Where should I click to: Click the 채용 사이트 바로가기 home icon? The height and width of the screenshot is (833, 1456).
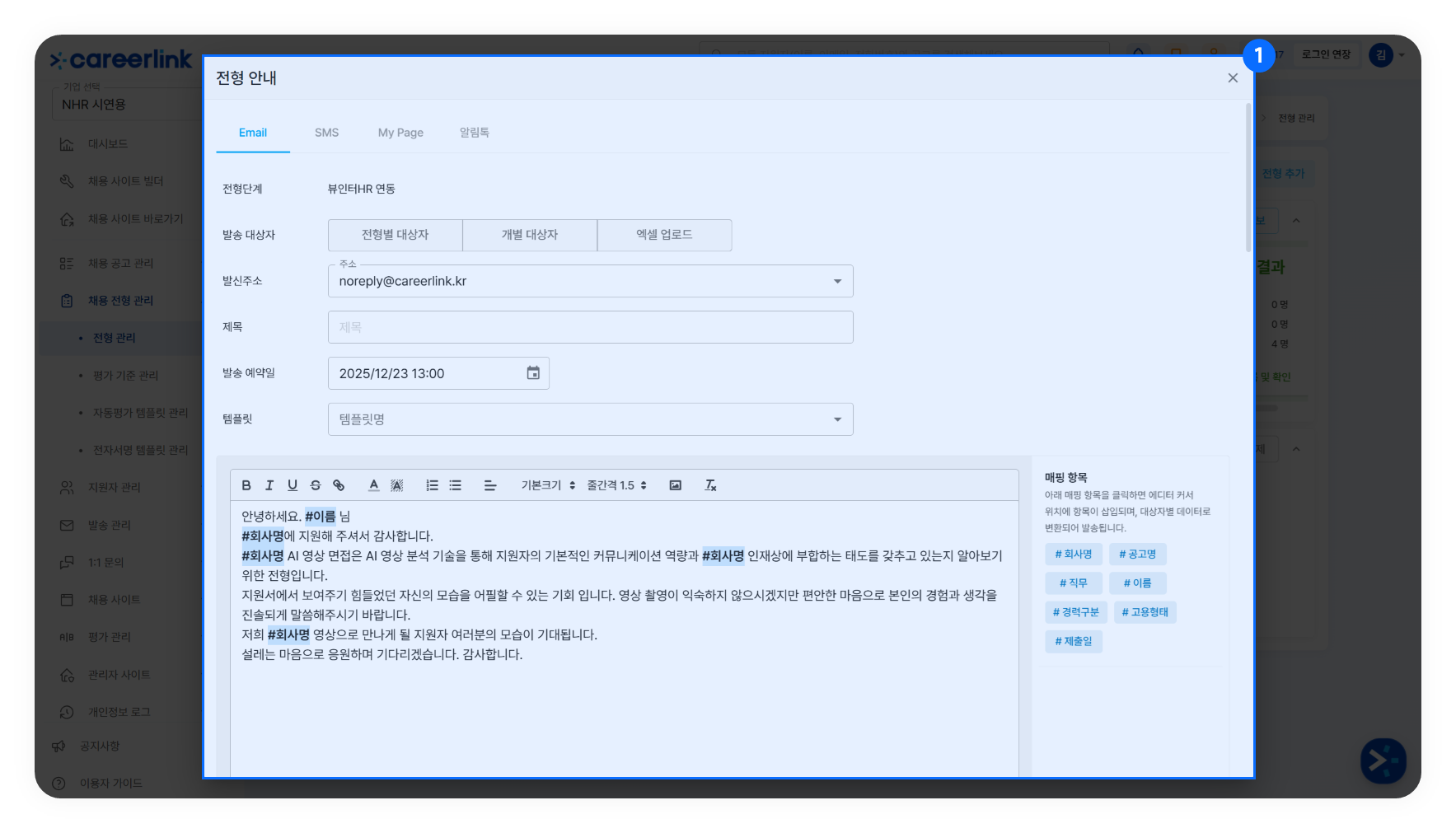67,219
